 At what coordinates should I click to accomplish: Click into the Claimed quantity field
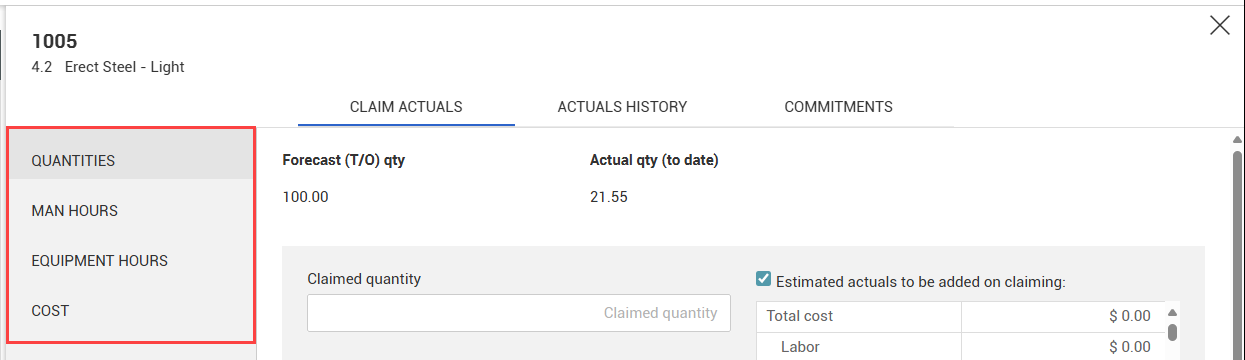click(519, 313)
